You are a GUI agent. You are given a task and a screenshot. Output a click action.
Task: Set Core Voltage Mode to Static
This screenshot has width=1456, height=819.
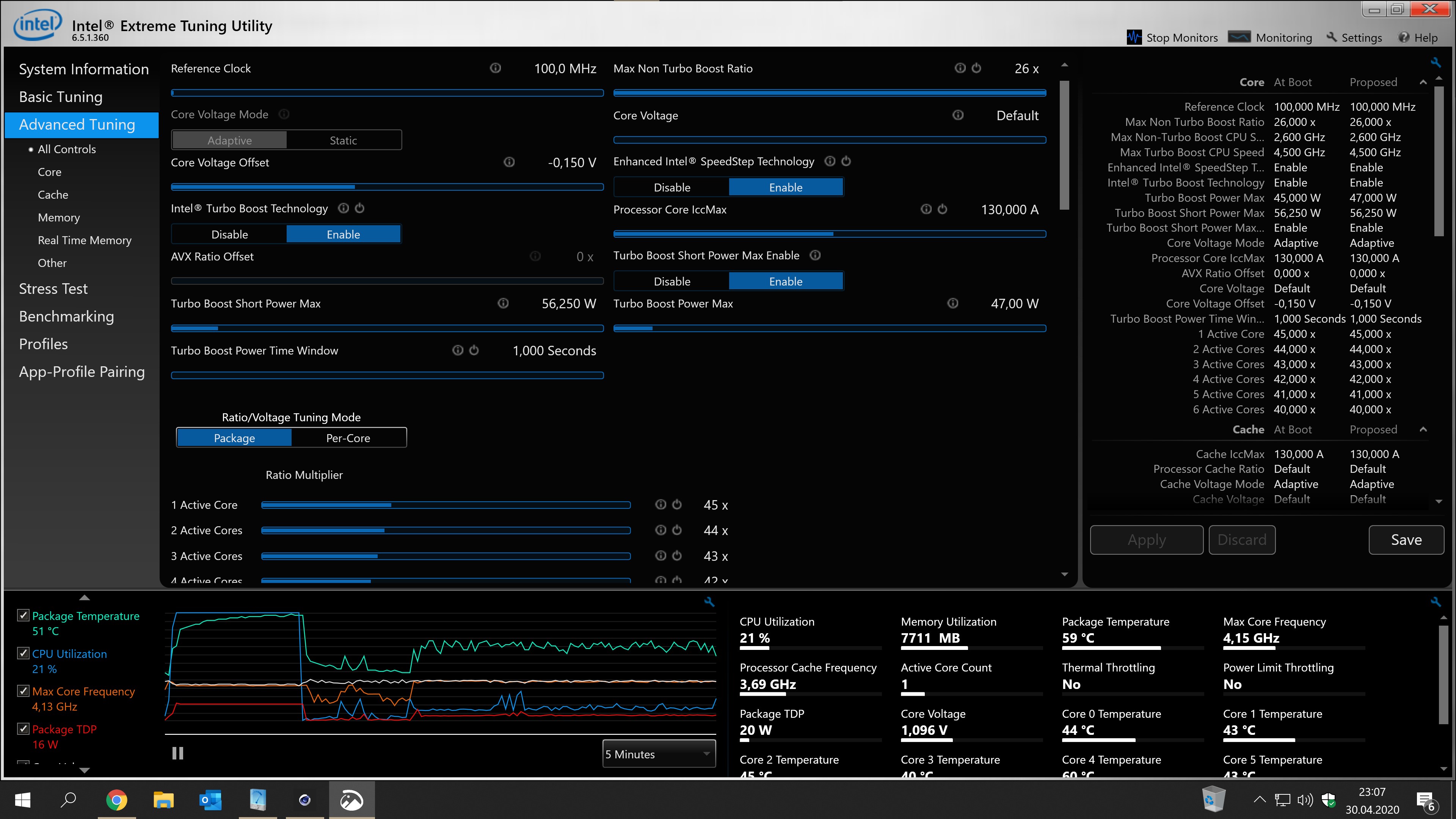[343, 140]
